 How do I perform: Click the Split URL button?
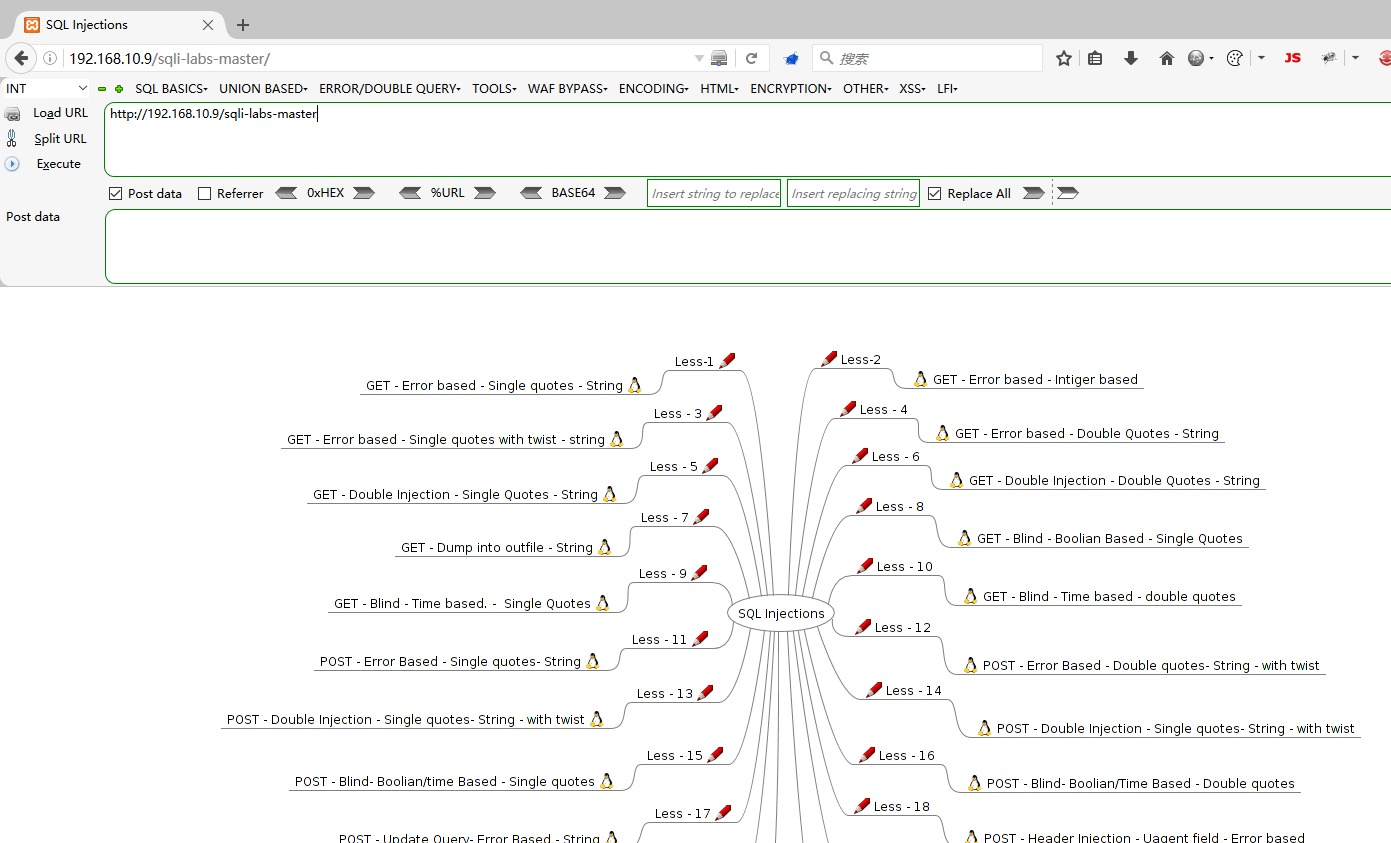(x=47, y=139)
